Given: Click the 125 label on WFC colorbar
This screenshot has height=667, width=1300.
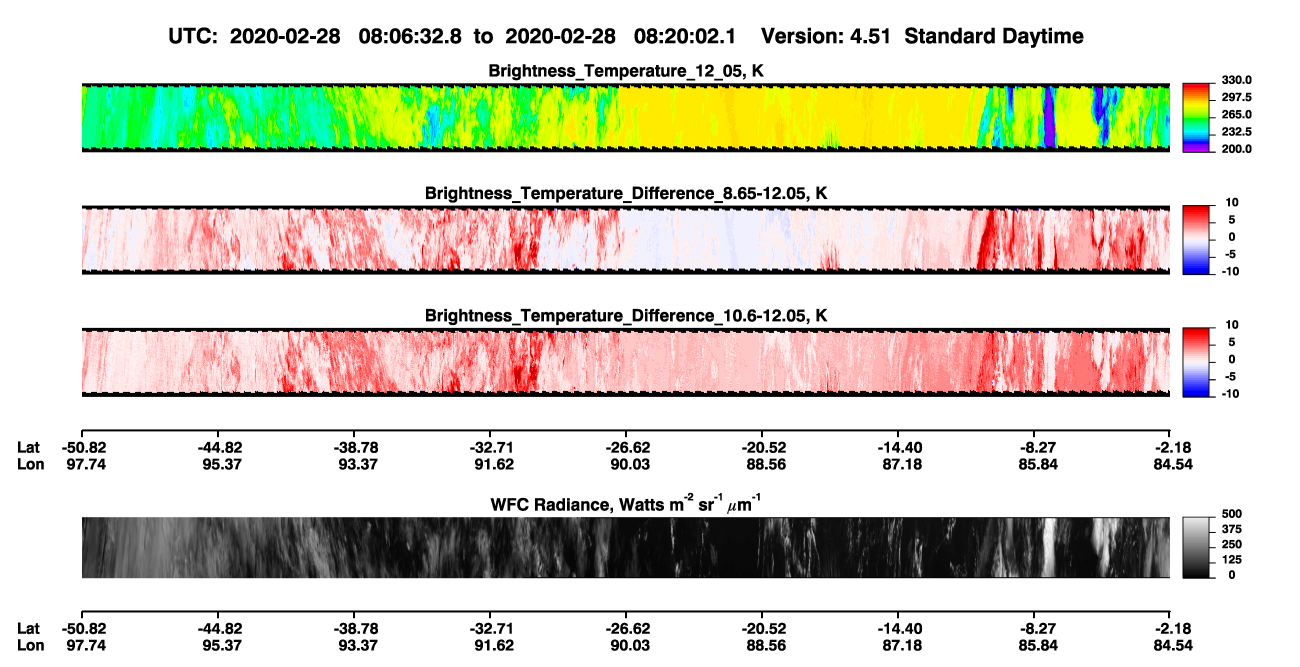Looking at the screenshot, I should [1231, 561].
